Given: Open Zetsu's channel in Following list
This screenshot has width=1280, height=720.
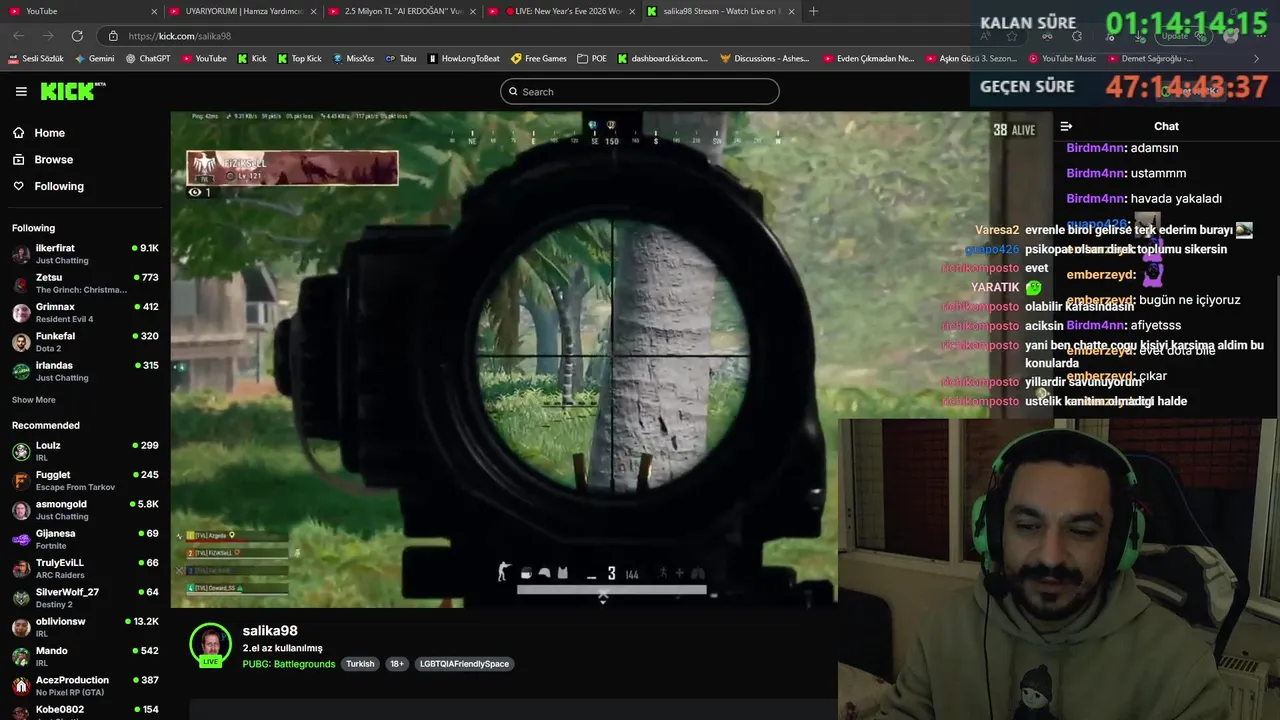Looking at the screenshot, I should coord(85,283).
